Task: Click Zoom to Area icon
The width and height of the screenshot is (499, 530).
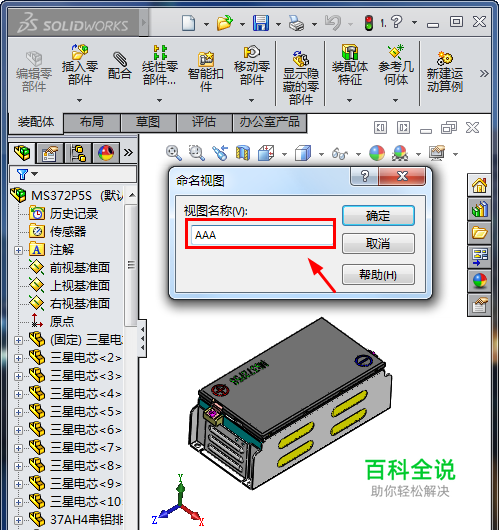Action: tap(197, 153)
